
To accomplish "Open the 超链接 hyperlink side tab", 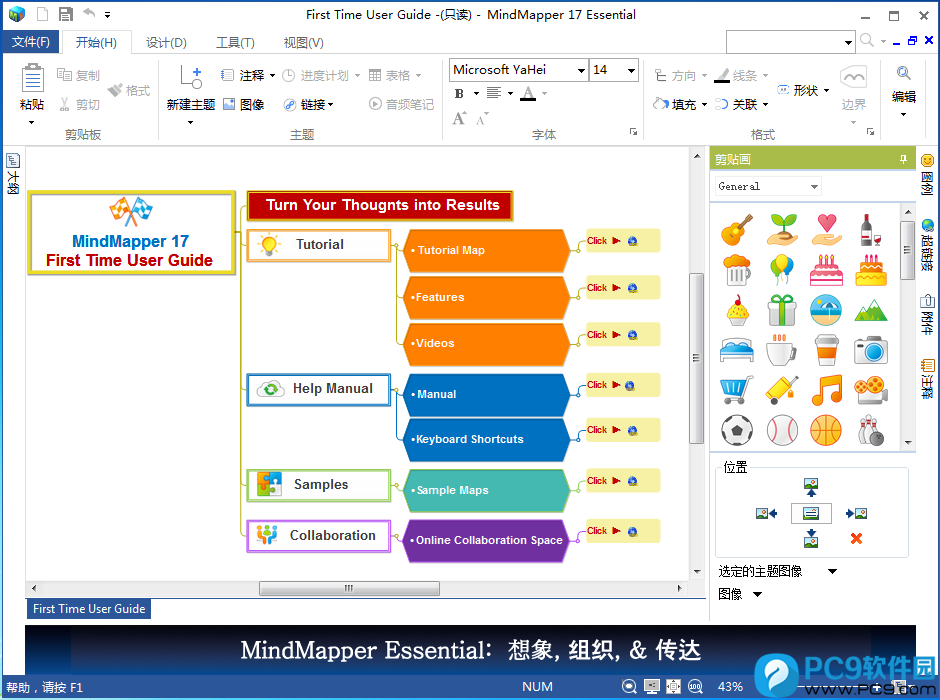I will click(927, 245).
